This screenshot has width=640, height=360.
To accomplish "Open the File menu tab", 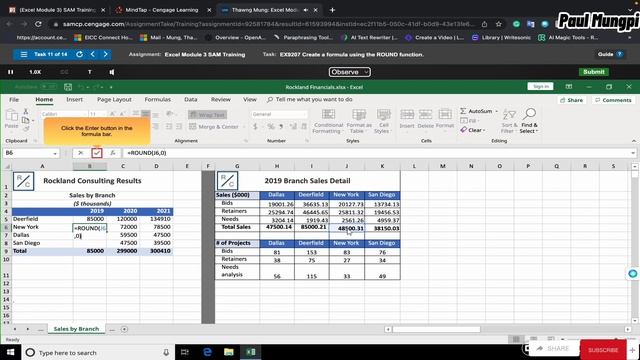I will pyautogui.click(x=14, y=100).
